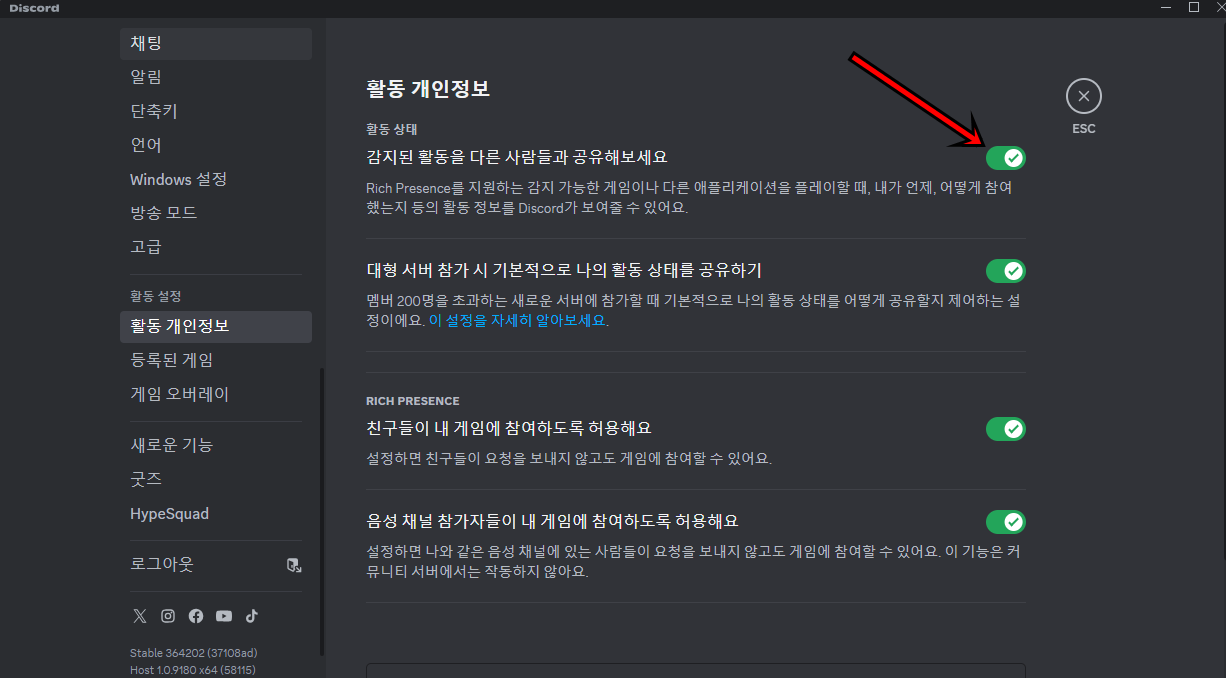Go to 언어 settings

click(x=216, y=145)
